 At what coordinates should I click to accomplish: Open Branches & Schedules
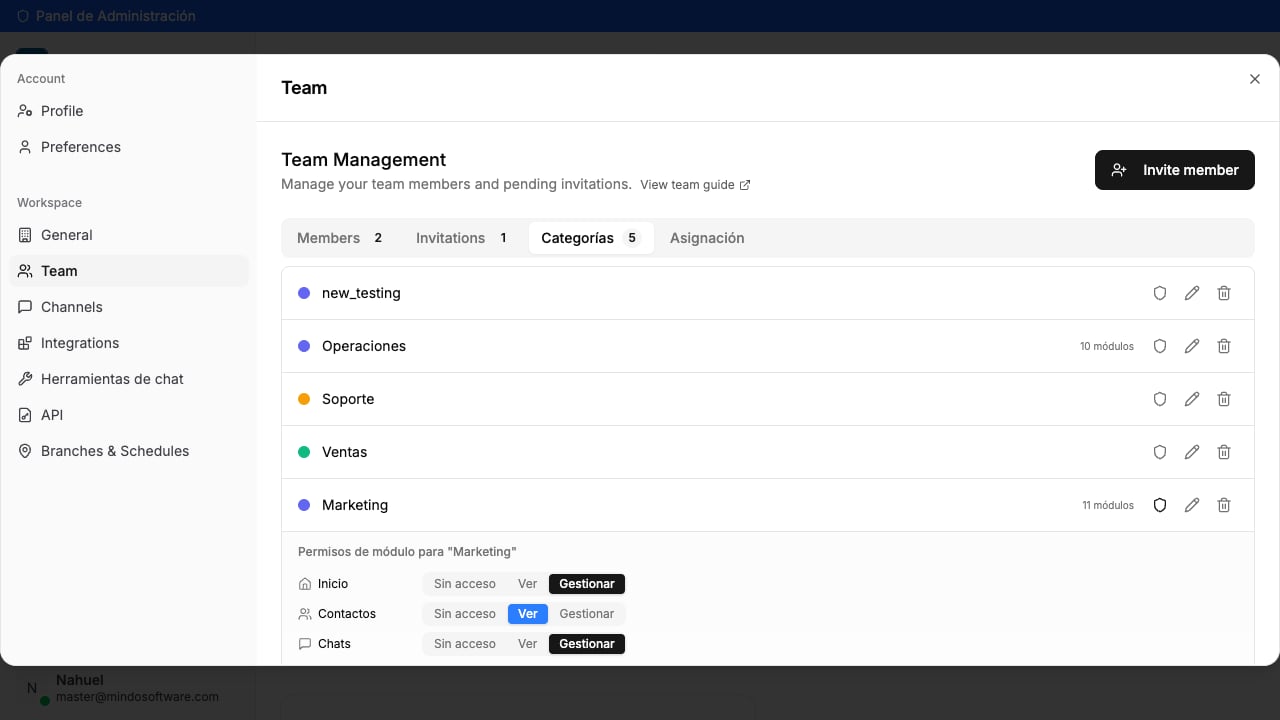[129, 451]
